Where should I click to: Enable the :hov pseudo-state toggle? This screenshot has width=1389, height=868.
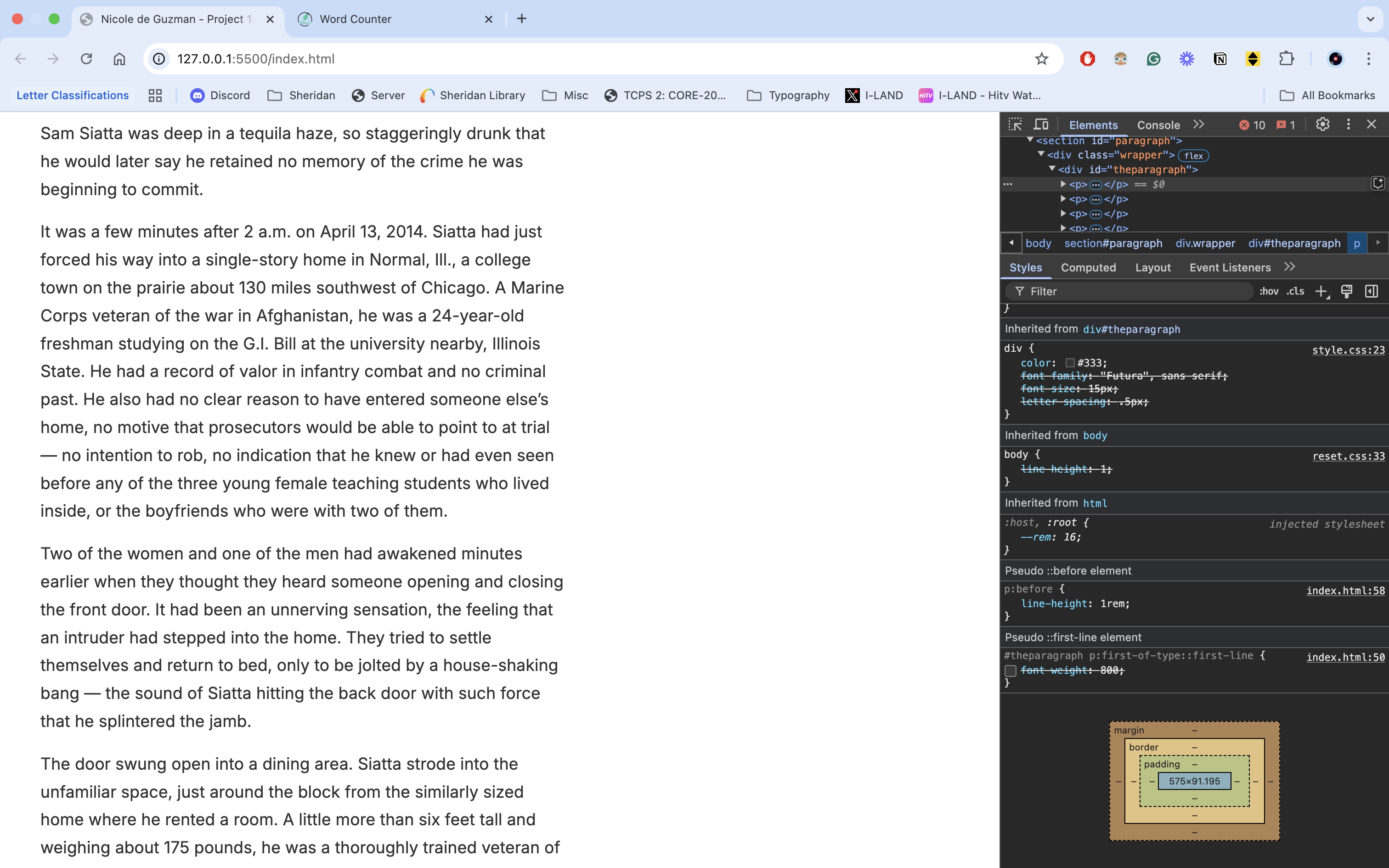(1268, 291)
